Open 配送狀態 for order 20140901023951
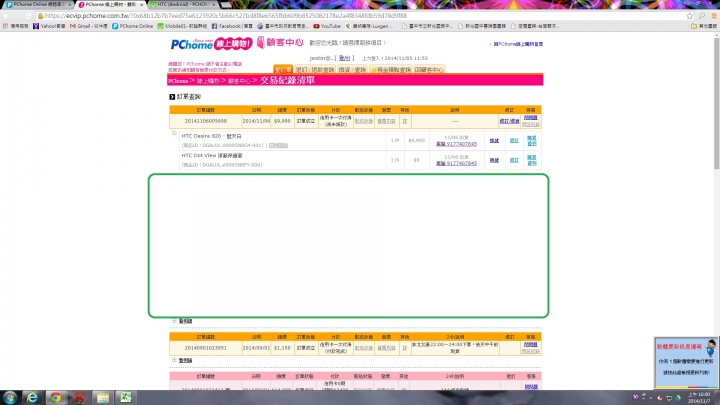The image size is (720, 405). 364,348
